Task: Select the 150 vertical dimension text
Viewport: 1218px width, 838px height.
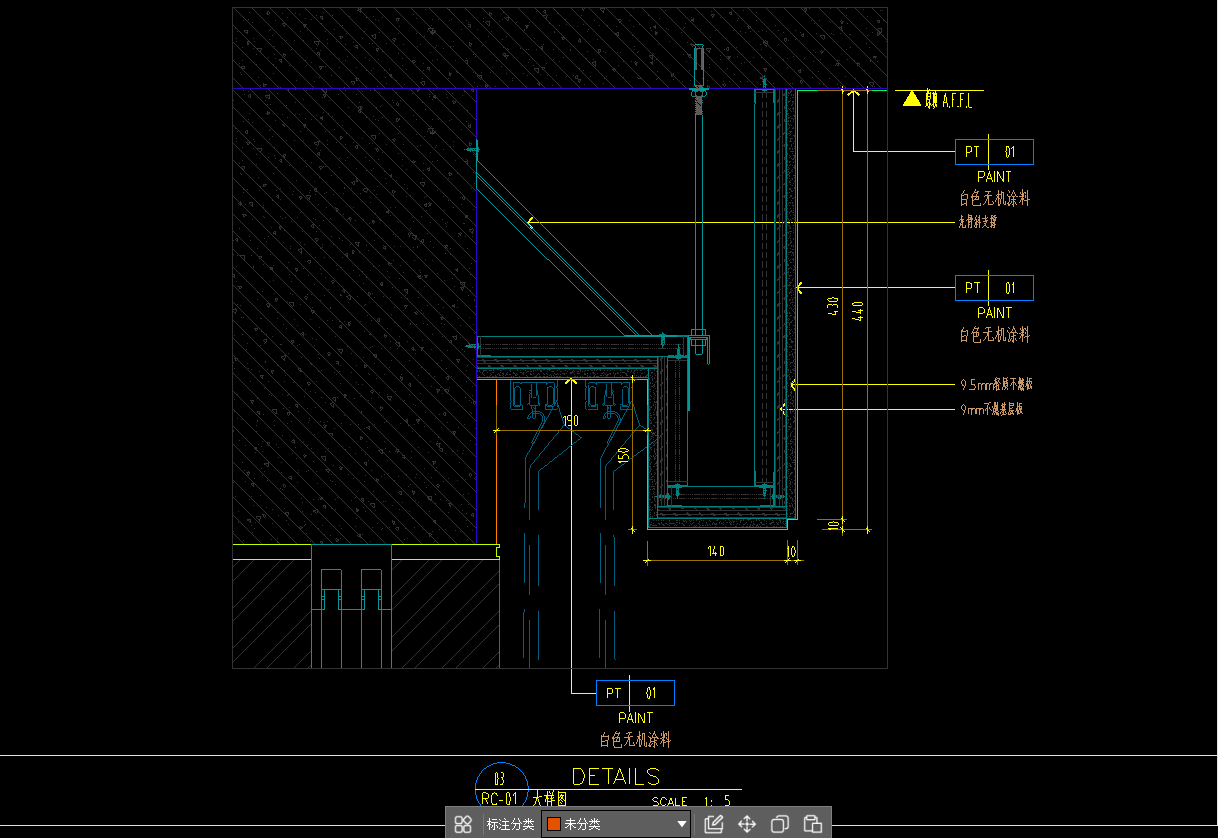Action: pyautogui.click(x=623, y=456)
